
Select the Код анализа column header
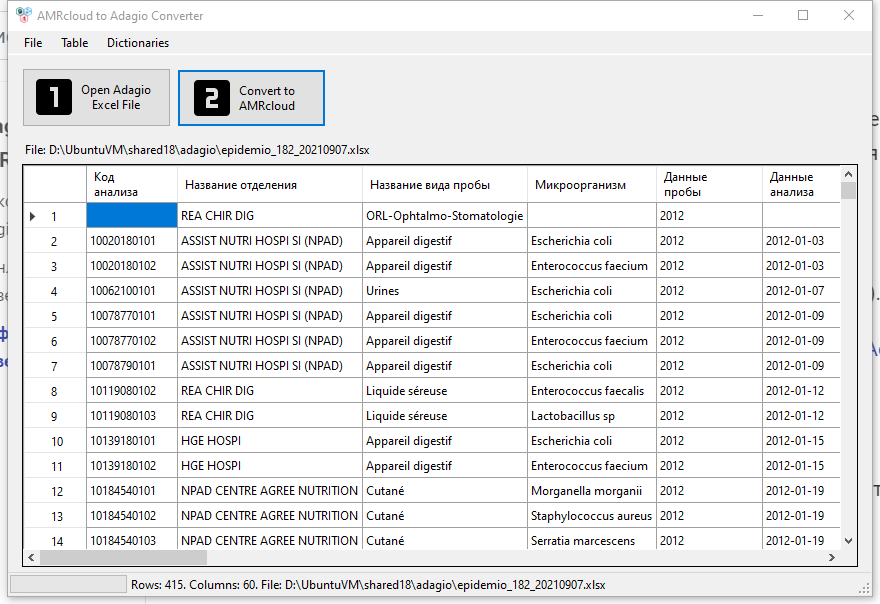pos(132,184)
